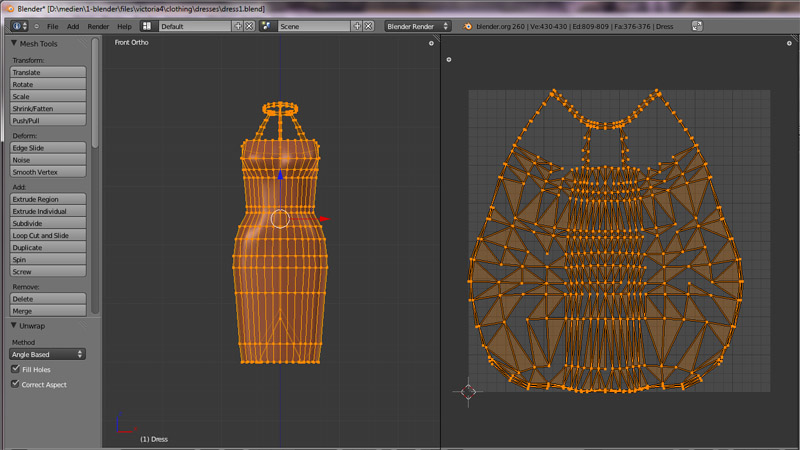Click the tool shelf vertical scrollbar
The width and height of the screenshot is (800, 450).
95,90
